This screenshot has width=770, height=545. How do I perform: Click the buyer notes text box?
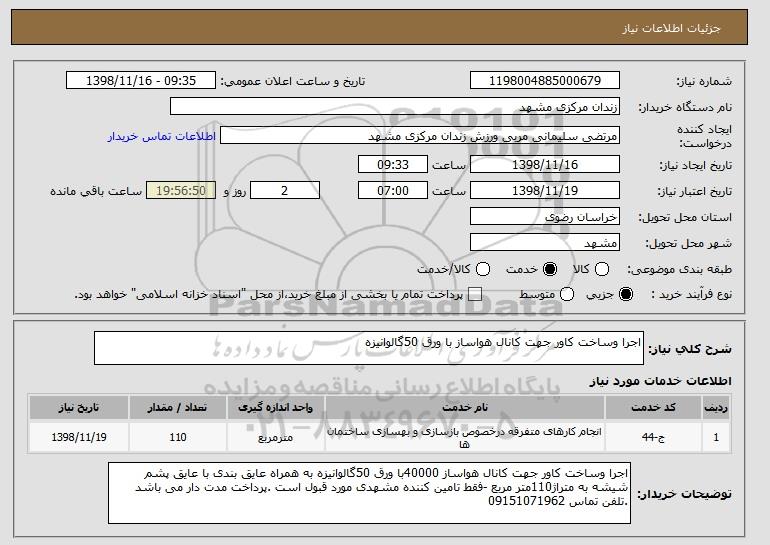tap(369, 493)
